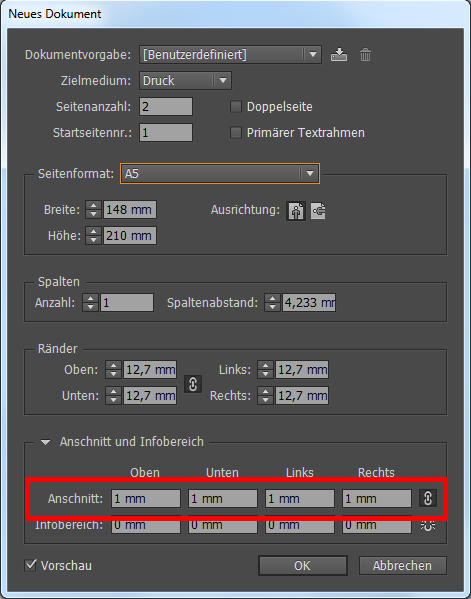Uncheck the Vorschau checkbox
The width and height of the screenshot is (471, 599).
click(31, 565)
